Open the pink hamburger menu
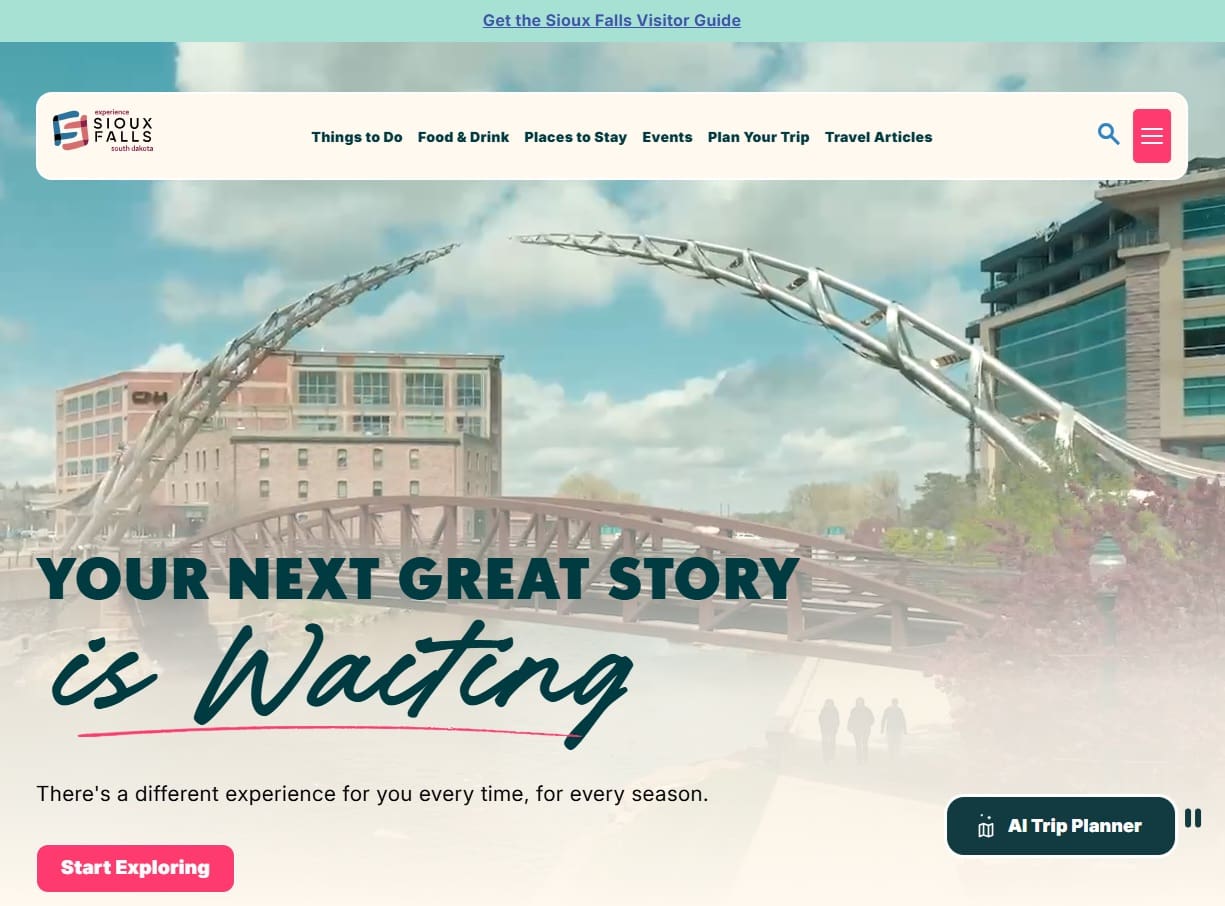This screenshot has height=906, width=1225. (x=1152, y=136)
